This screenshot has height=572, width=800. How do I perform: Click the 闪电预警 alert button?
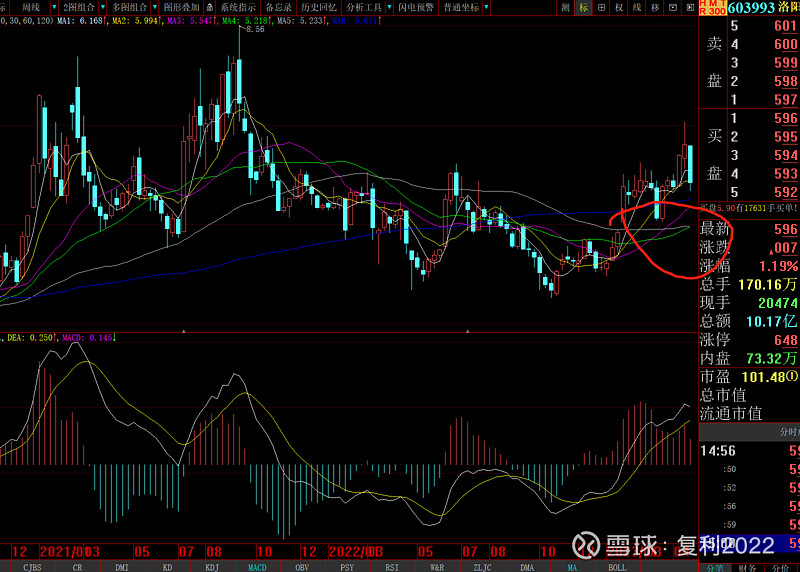point(414,7)
